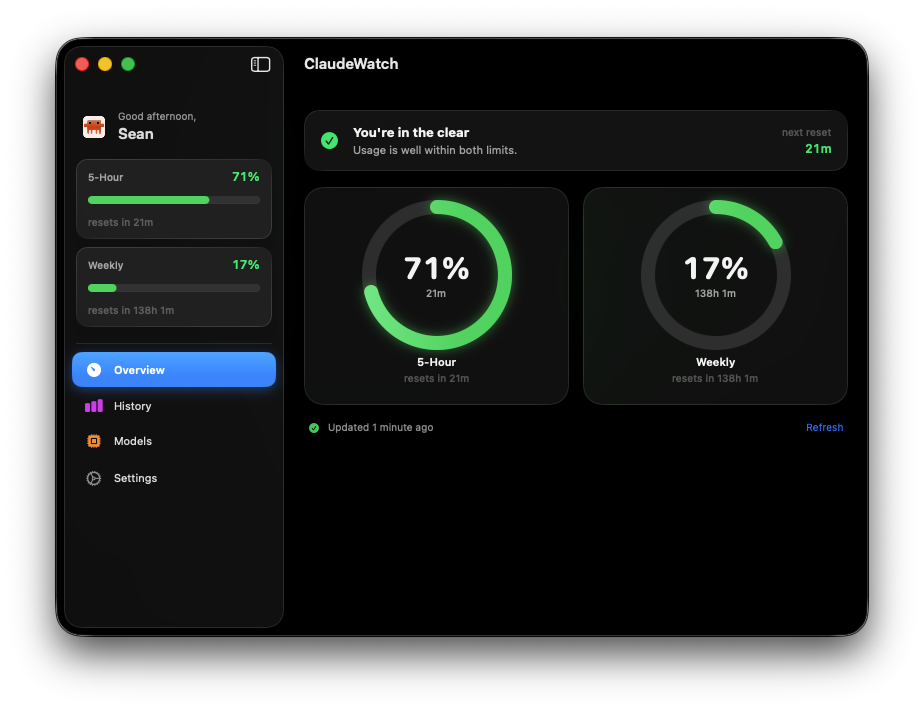Click the sidebar 17% value

click(x=246, y=265)
